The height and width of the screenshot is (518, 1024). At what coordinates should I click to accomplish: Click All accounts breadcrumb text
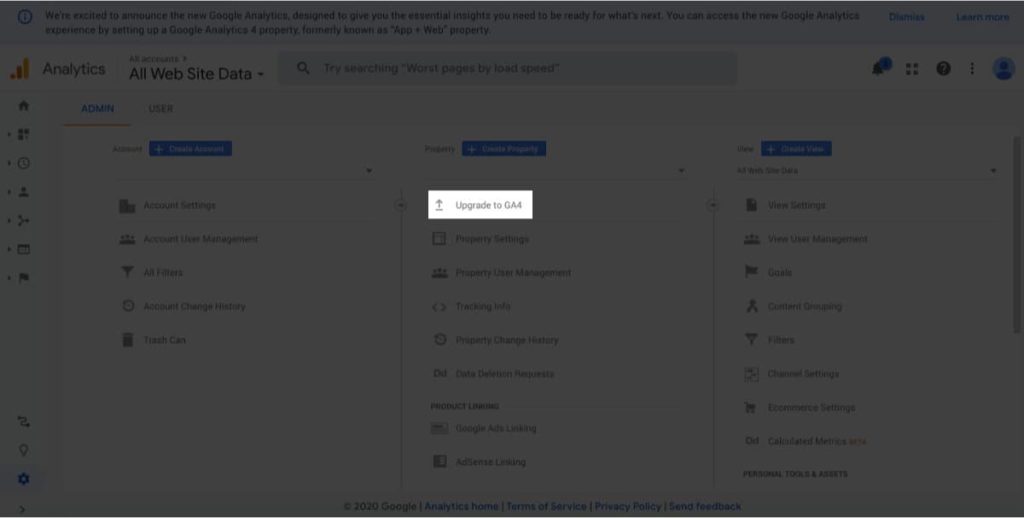tap(155, 59)
